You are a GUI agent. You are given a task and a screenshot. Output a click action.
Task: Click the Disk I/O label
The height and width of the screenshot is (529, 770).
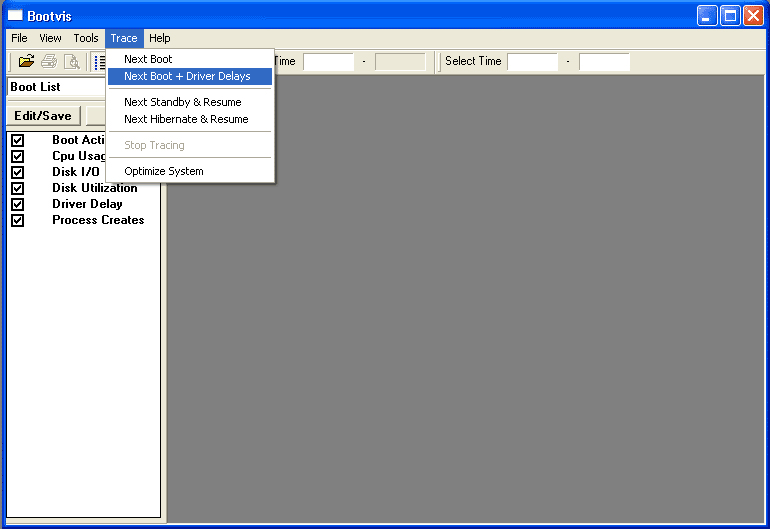click(x=76, y=172)
